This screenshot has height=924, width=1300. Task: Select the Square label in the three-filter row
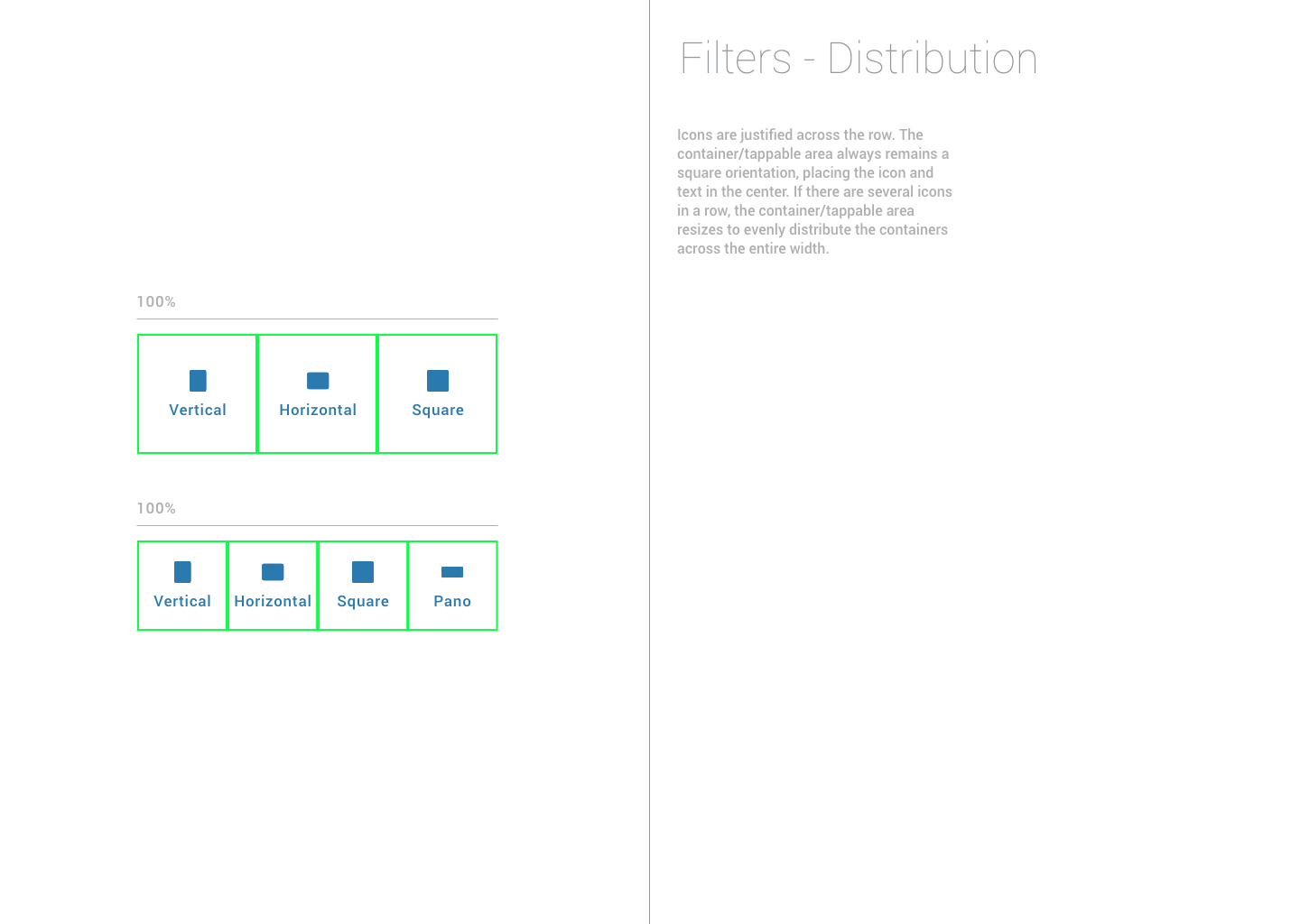438,411
